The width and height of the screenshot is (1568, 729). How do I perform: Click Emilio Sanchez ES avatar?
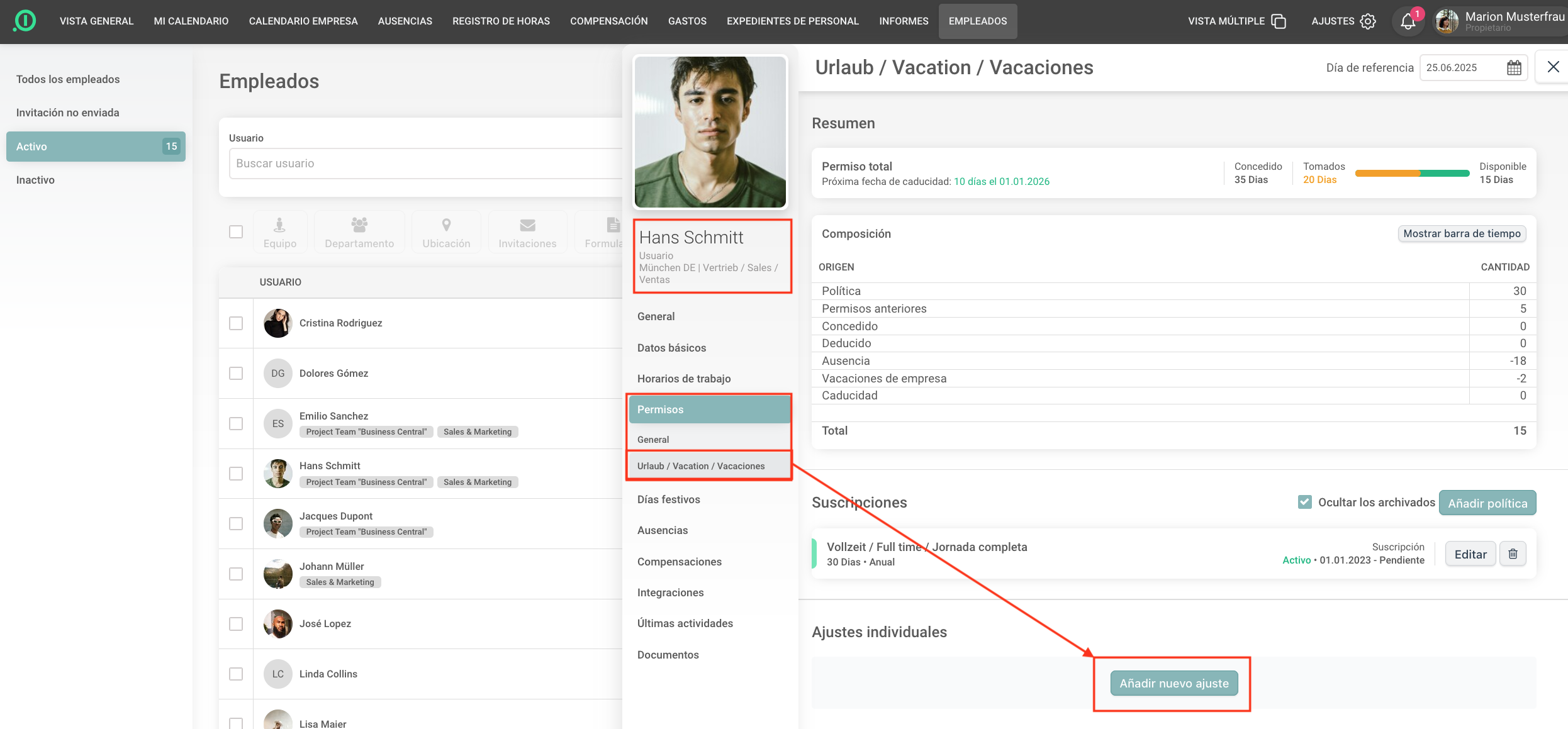point(277,423)
